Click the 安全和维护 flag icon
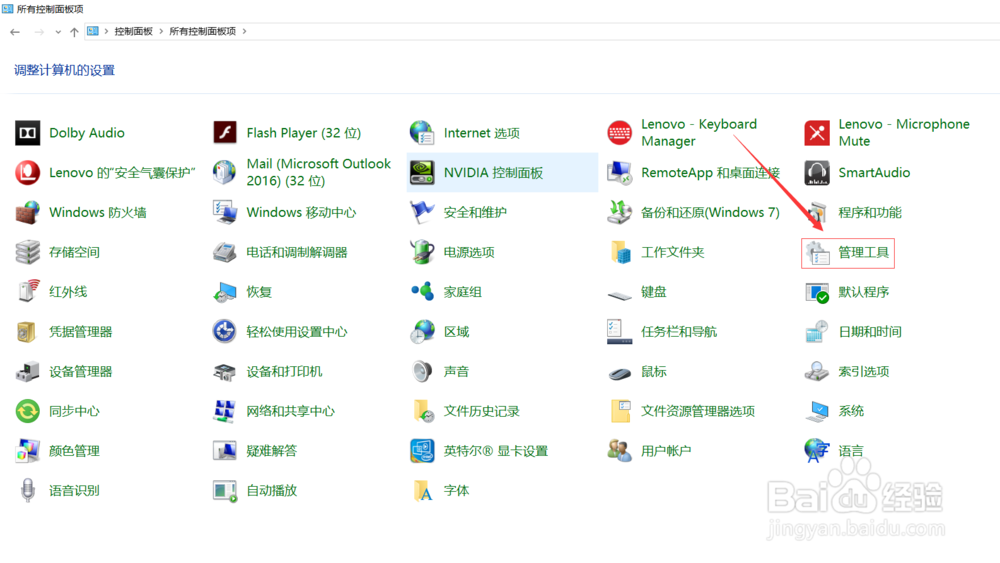 coord(422,212)
